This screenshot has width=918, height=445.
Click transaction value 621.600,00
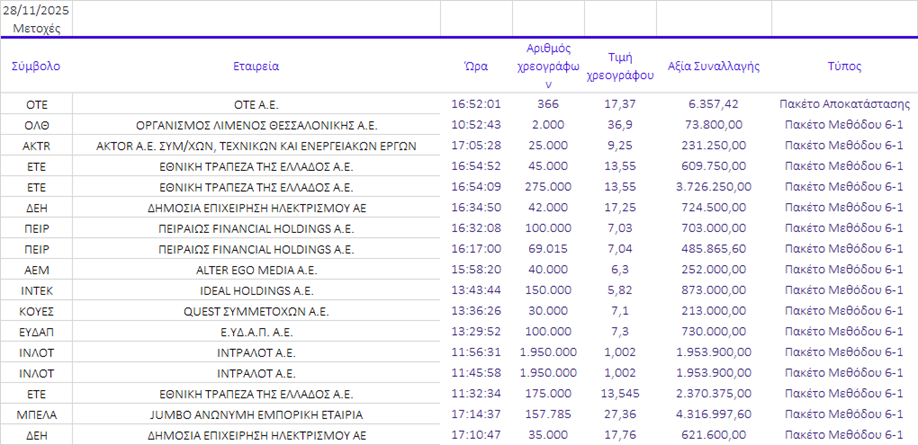pyautogui.click(x=714, y=434)
